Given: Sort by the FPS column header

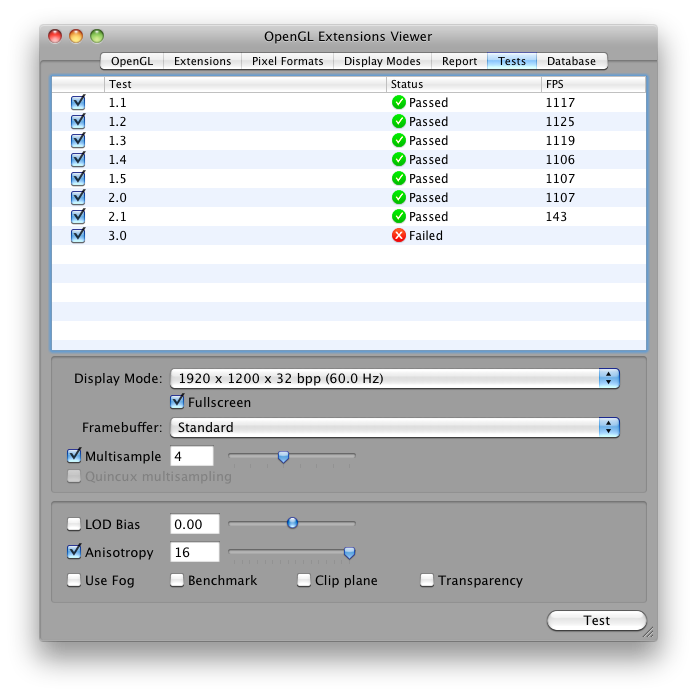Looking at the screenshot, I should click(x=593, y=84).
